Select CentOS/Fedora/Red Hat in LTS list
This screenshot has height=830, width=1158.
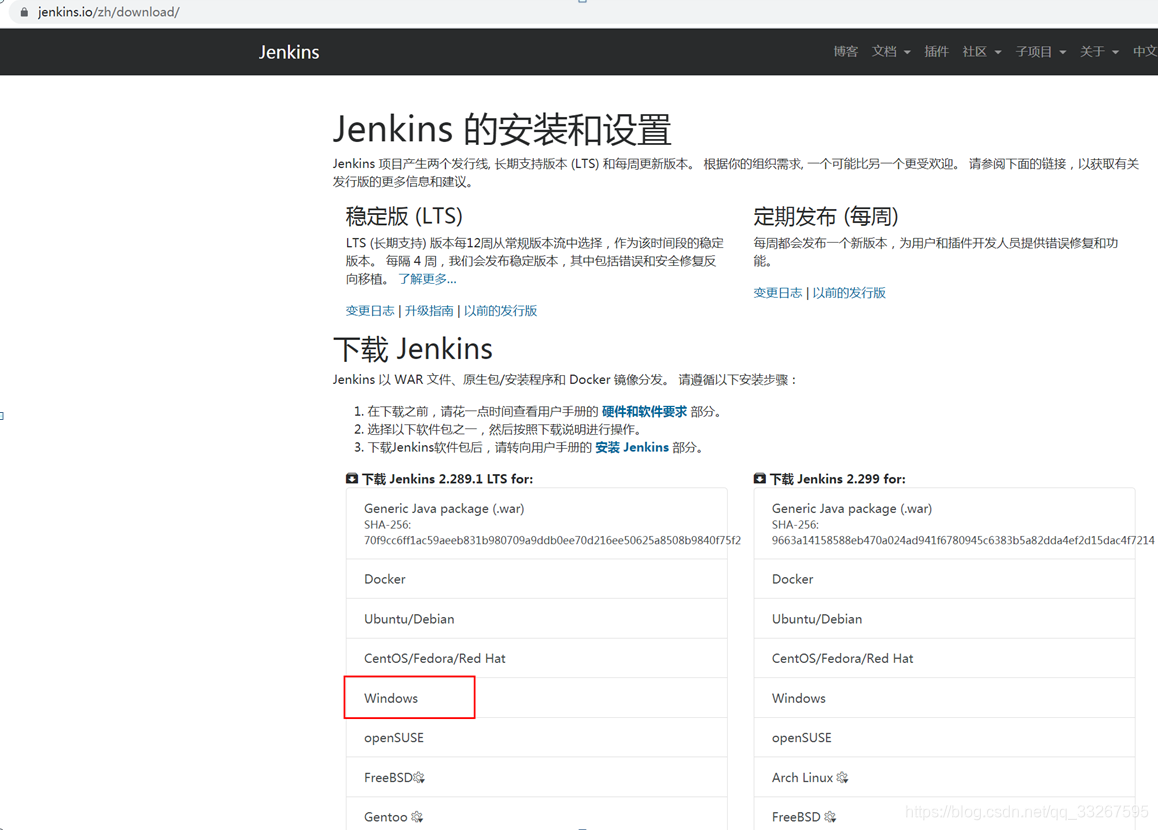click(537, 658)
